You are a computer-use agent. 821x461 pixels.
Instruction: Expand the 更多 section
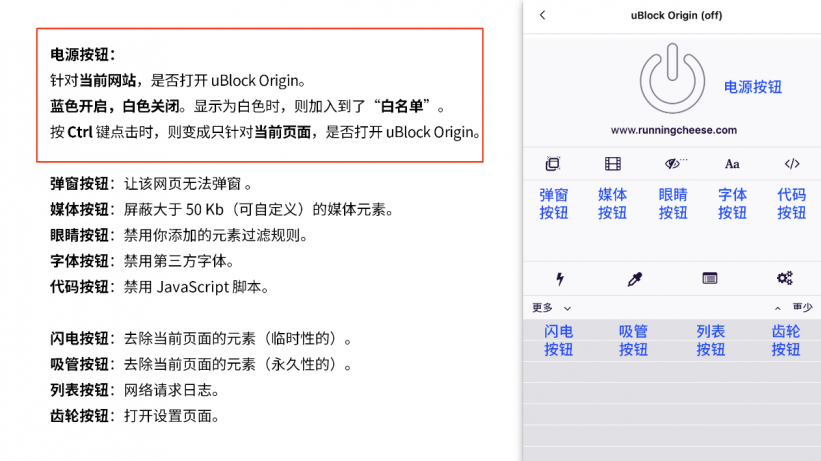click(551, 308)
